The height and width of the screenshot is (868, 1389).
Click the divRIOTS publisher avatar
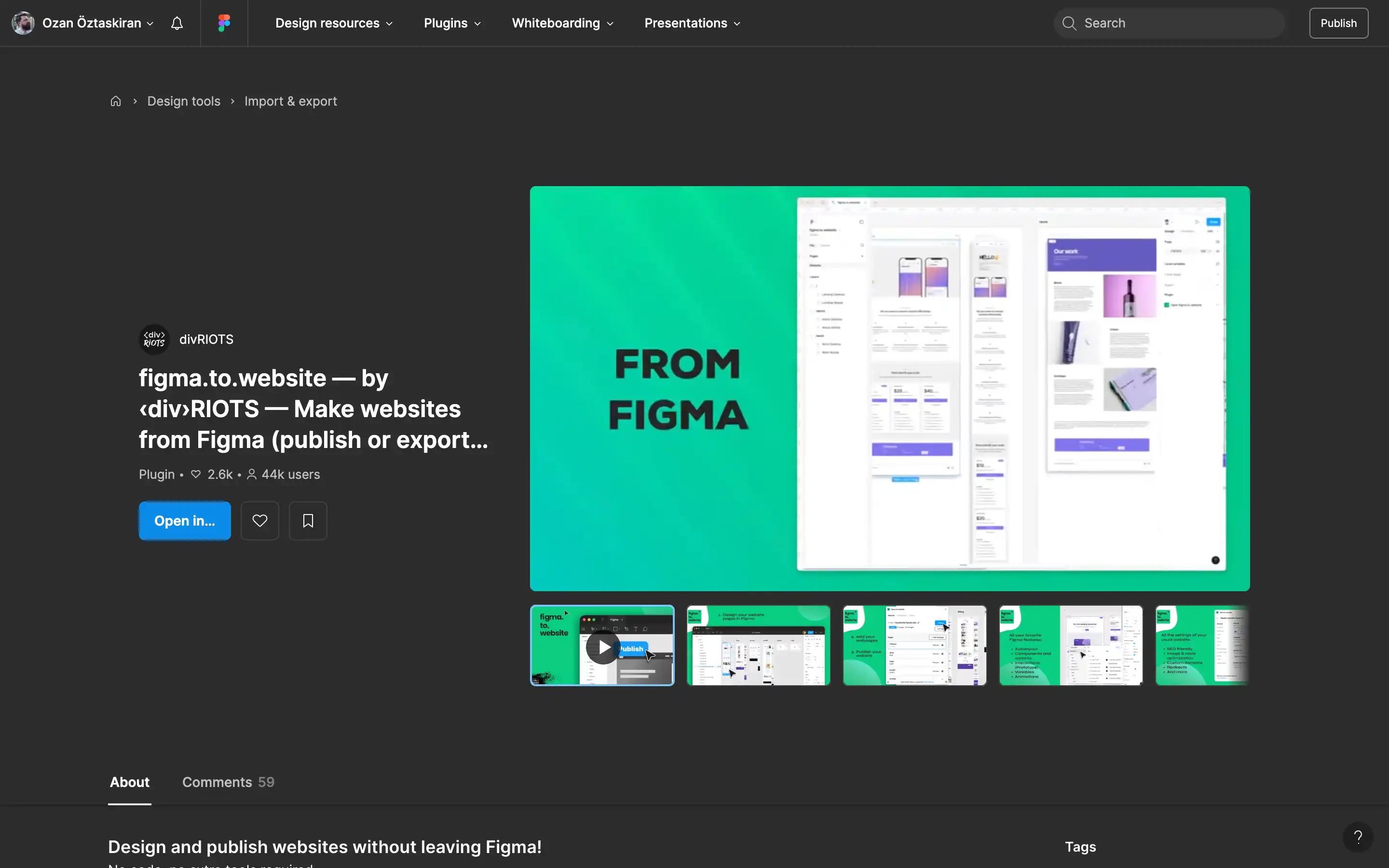pyautogui.click(x=154, y=339)
